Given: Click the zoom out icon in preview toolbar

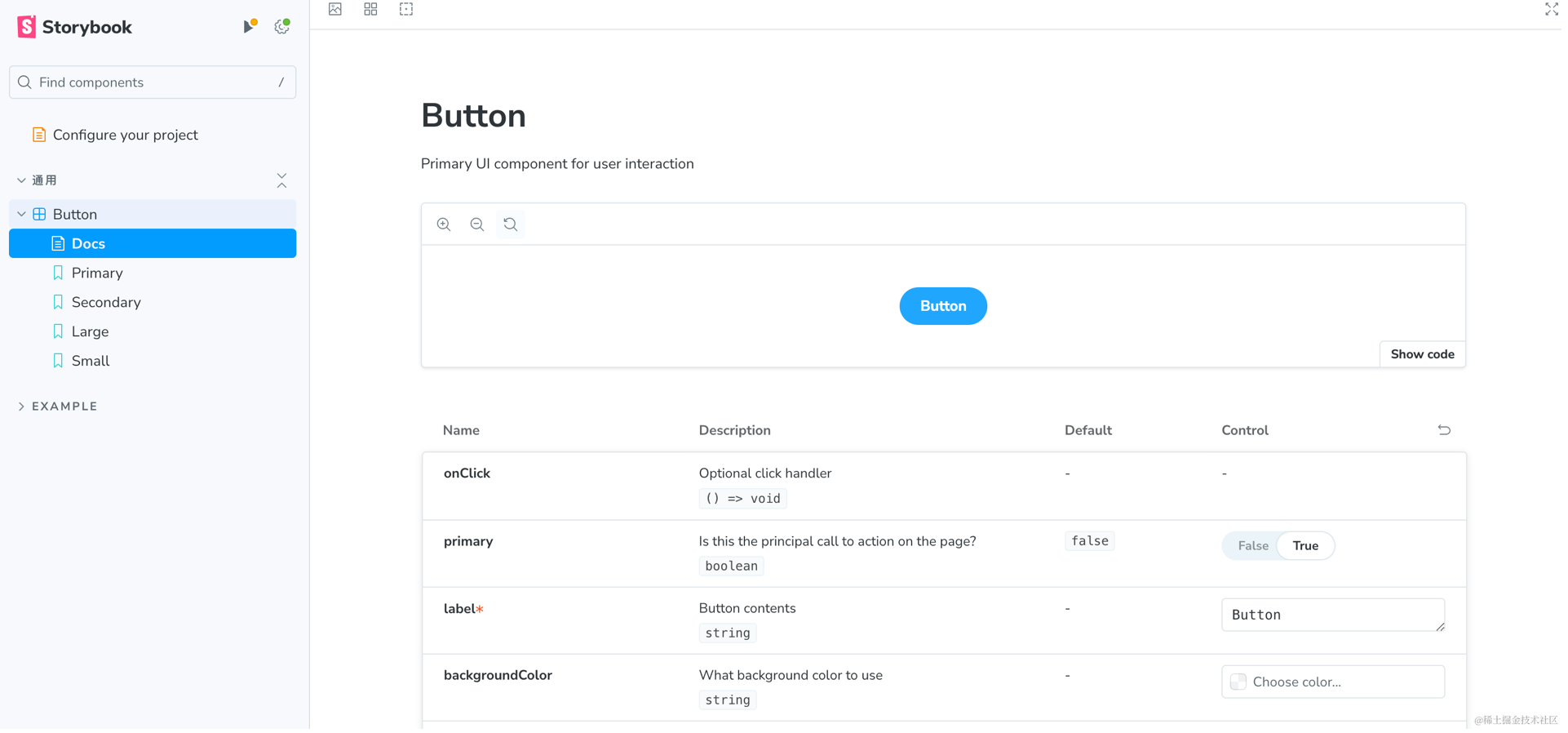Looking at the screenshot, I should point(477,224).
